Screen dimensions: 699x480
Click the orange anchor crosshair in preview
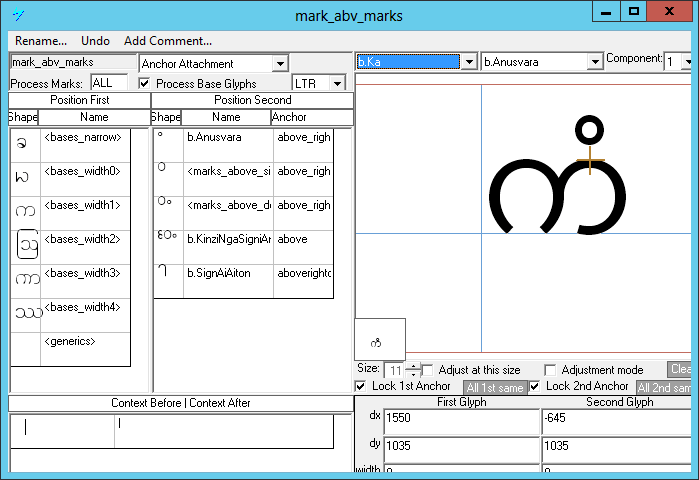click(590, 160)
